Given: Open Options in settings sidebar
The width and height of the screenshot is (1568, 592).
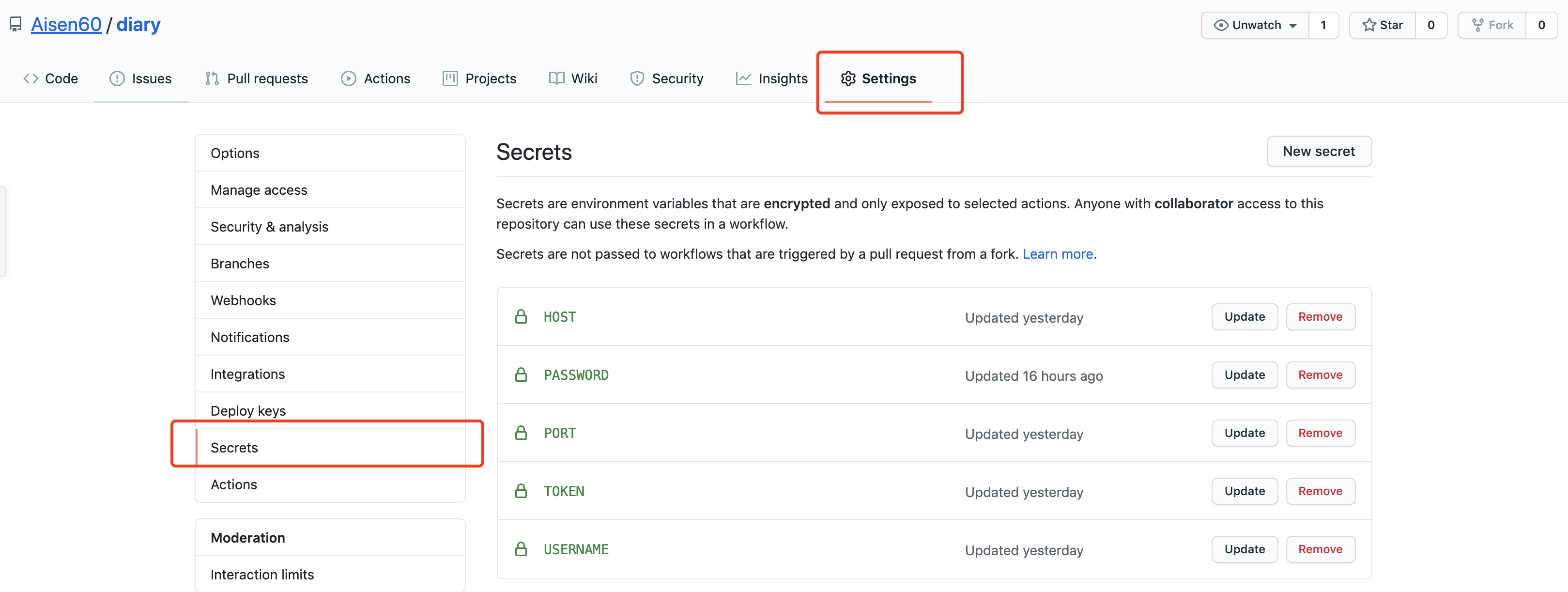Looking at the screenshot, I should 330,153.
